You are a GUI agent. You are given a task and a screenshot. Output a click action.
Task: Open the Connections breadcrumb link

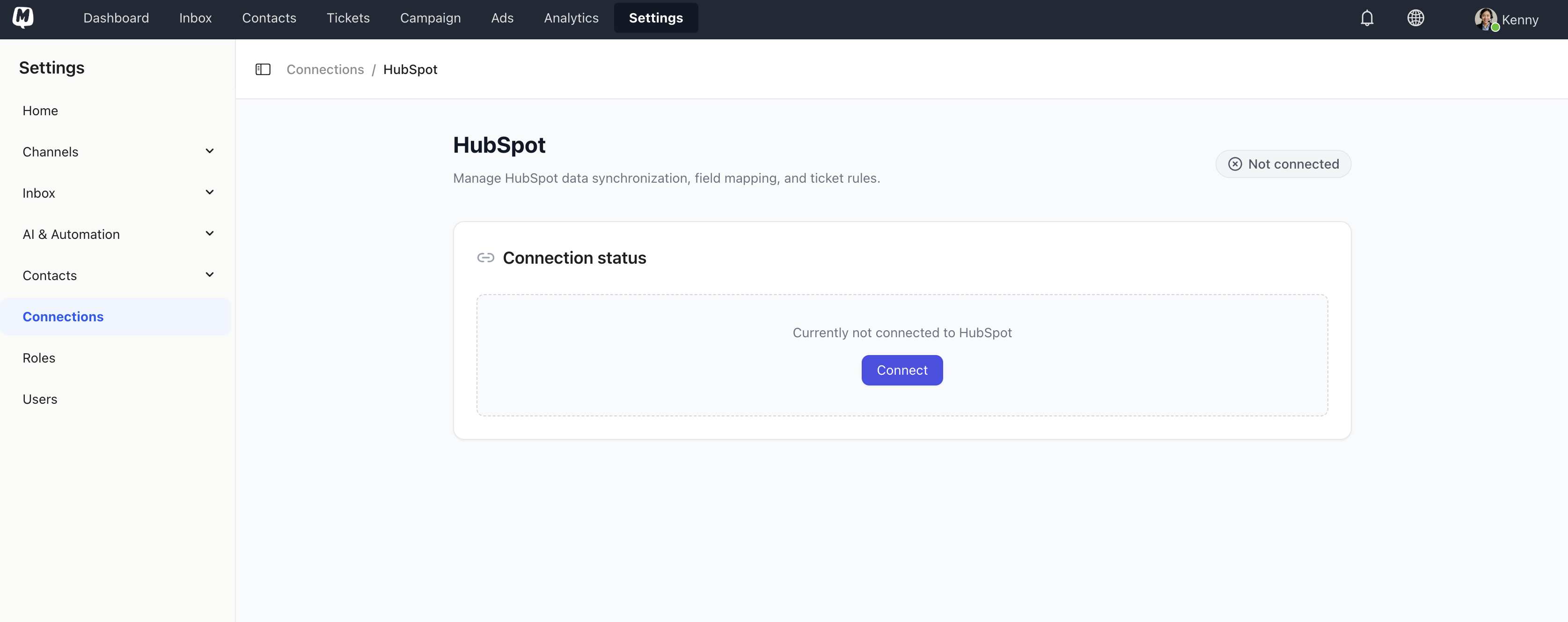[325, 69]
